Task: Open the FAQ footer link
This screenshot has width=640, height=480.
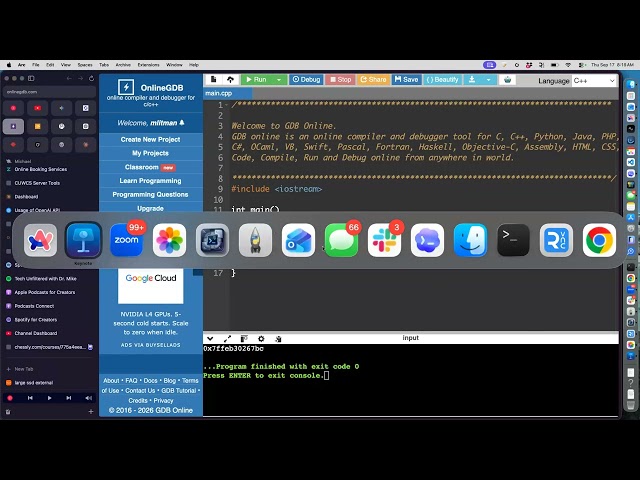Action: pyautogui.click(x=131, y=380)
